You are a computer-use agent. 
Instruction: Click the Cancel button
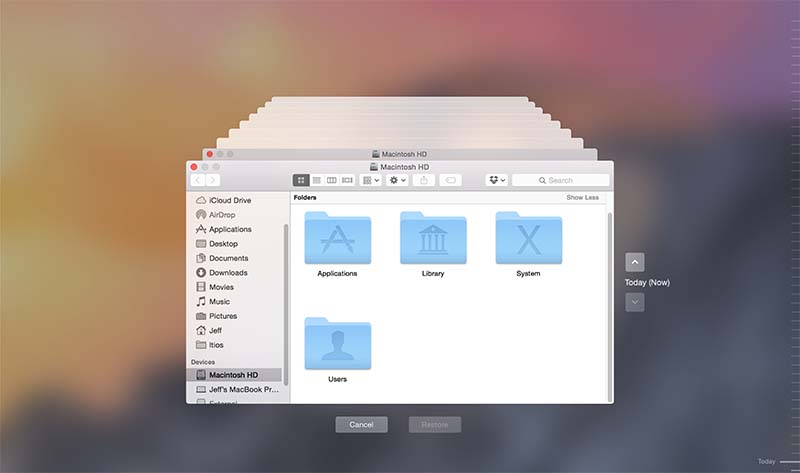[361, 425]
